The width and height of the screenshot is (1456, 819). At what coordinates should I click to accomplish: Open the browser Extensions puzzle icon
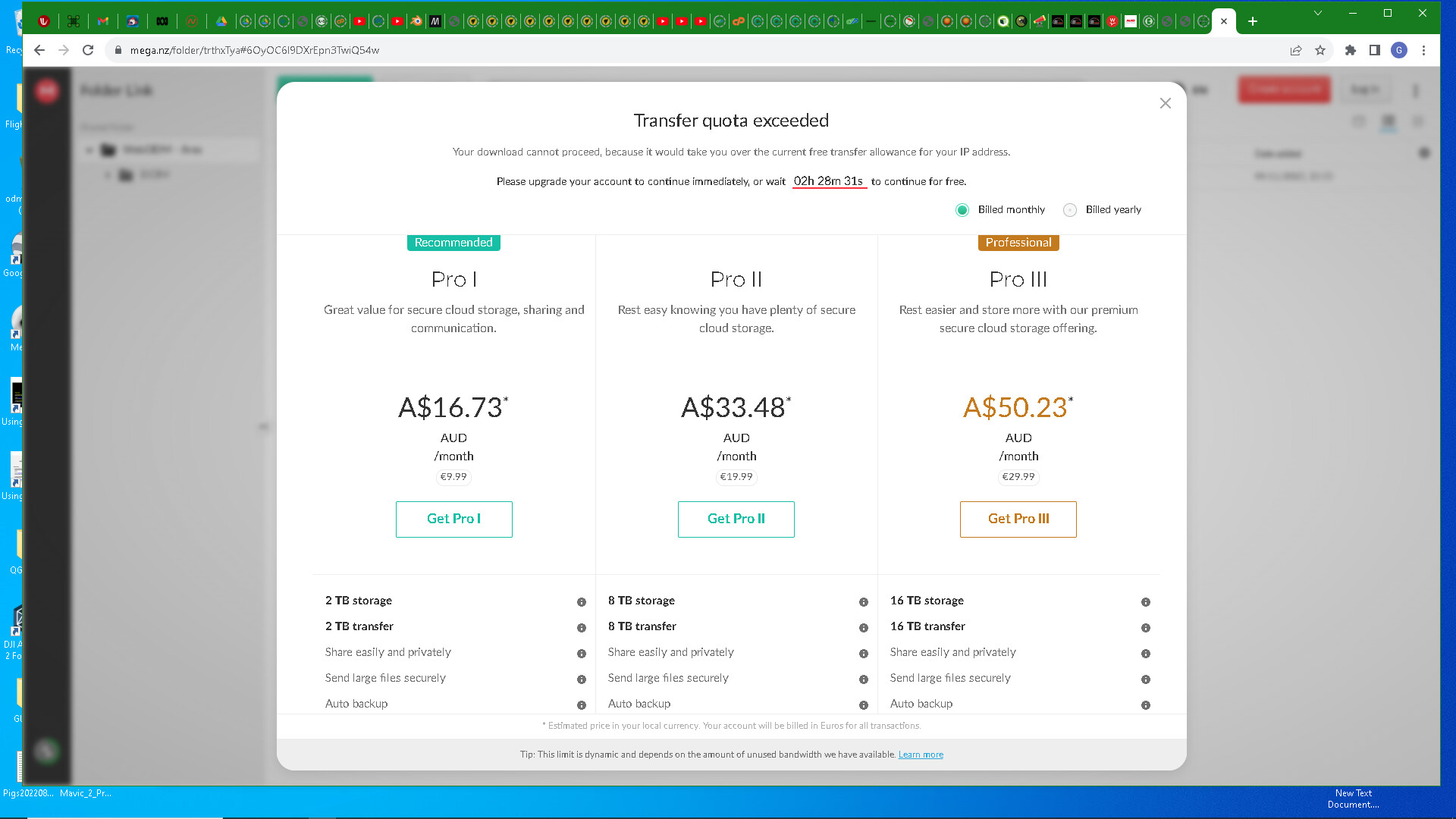(1351, 50)
